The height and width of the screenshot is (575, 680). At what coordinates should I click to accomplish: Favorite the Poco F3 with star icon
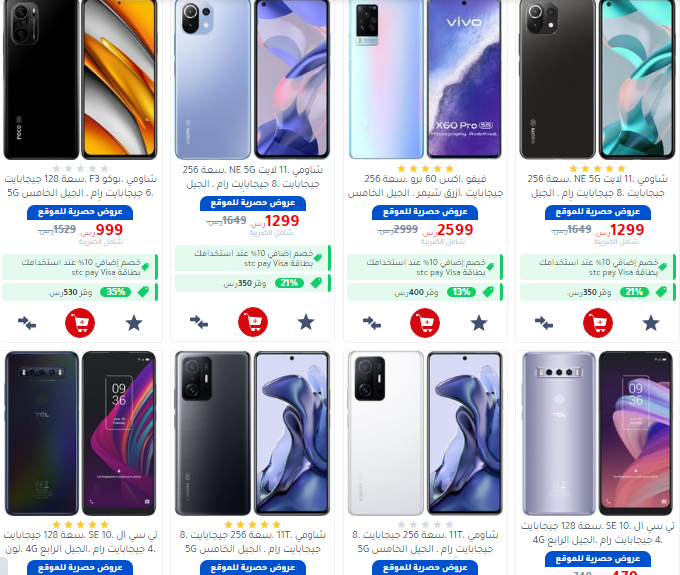pyautogui.click(x=134, y=323)
